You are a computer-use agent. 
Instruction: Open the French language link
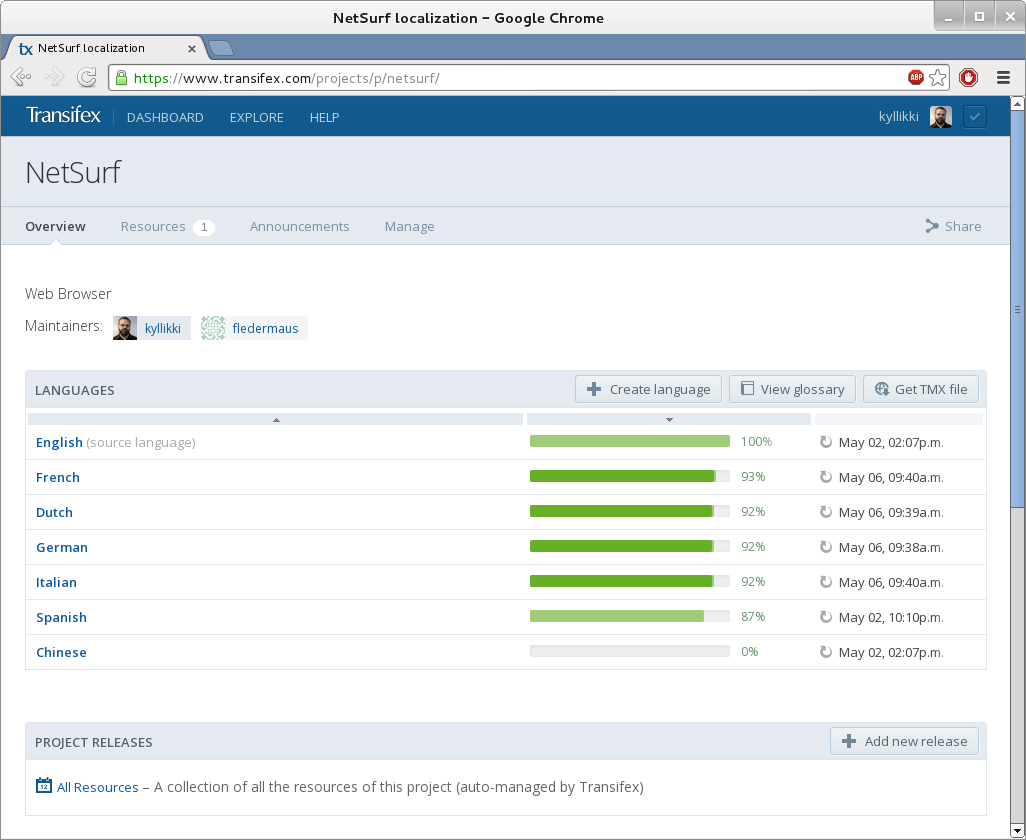pos(58,478)
